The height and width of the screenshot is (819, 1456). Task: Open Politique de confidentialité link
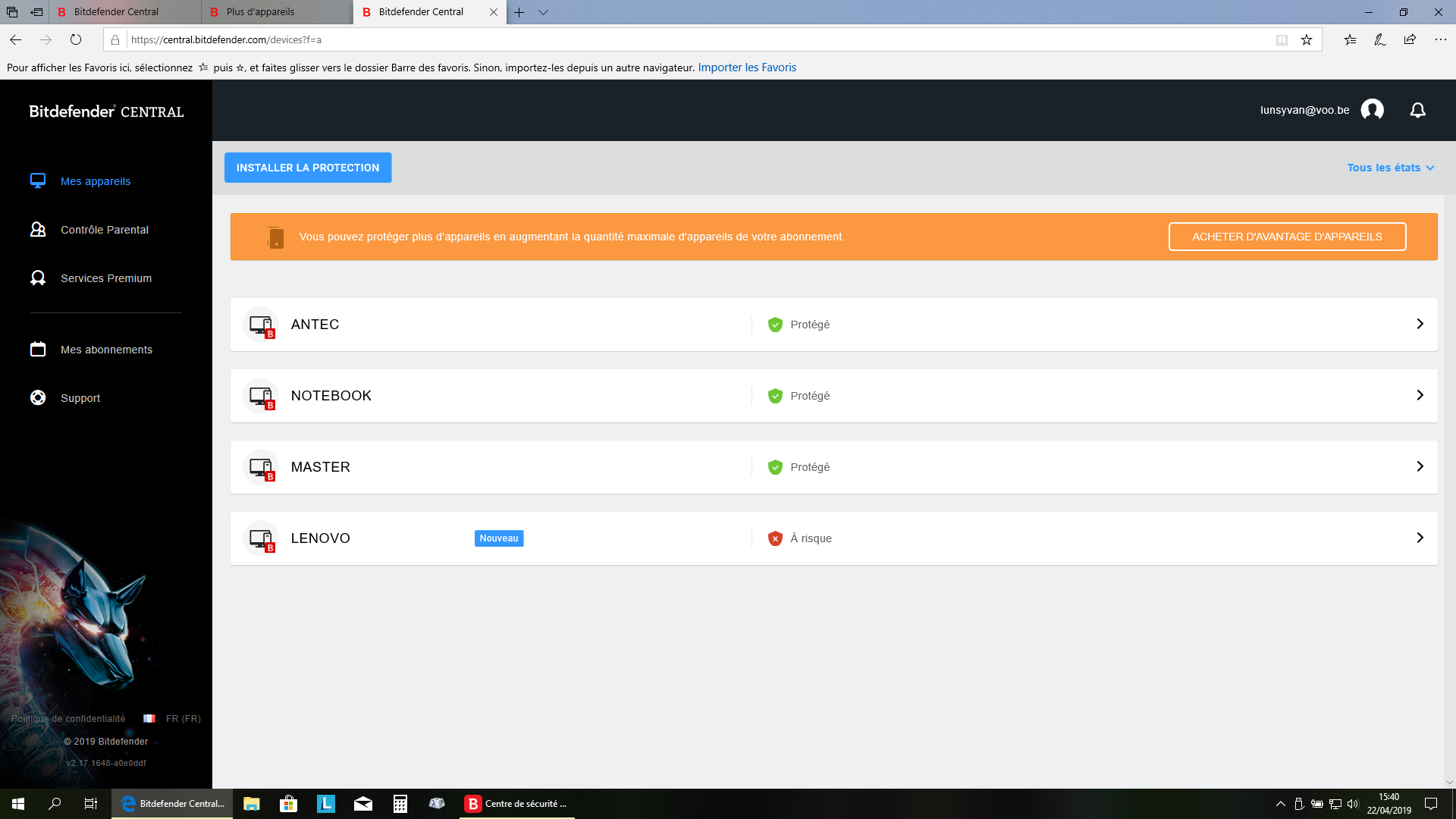(x=68, y=719)
